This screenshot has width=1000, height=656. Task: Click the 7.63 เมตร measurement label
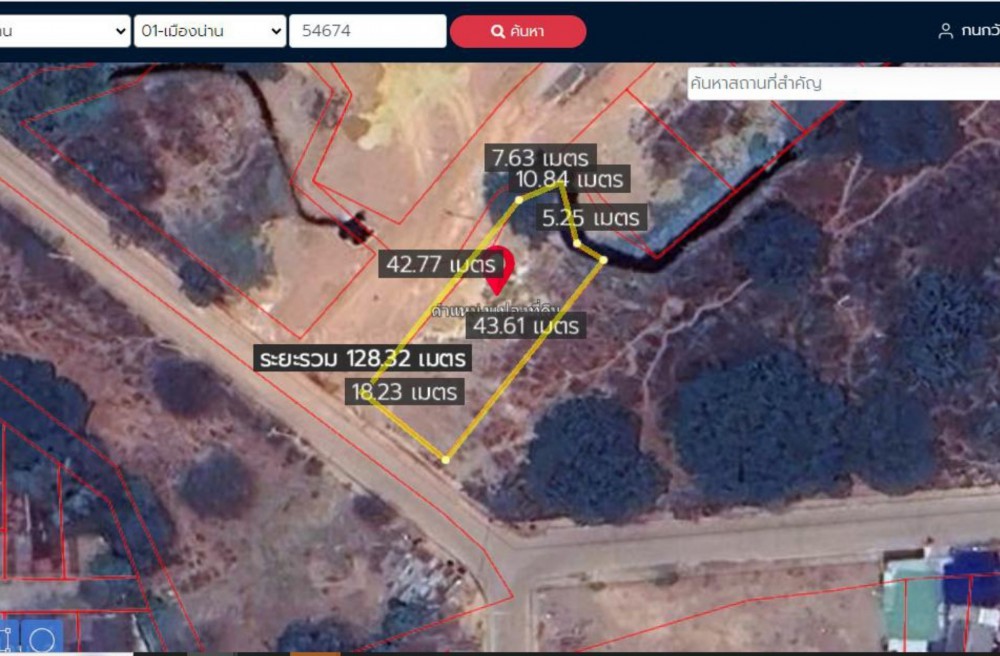click(x=540, y=157)
